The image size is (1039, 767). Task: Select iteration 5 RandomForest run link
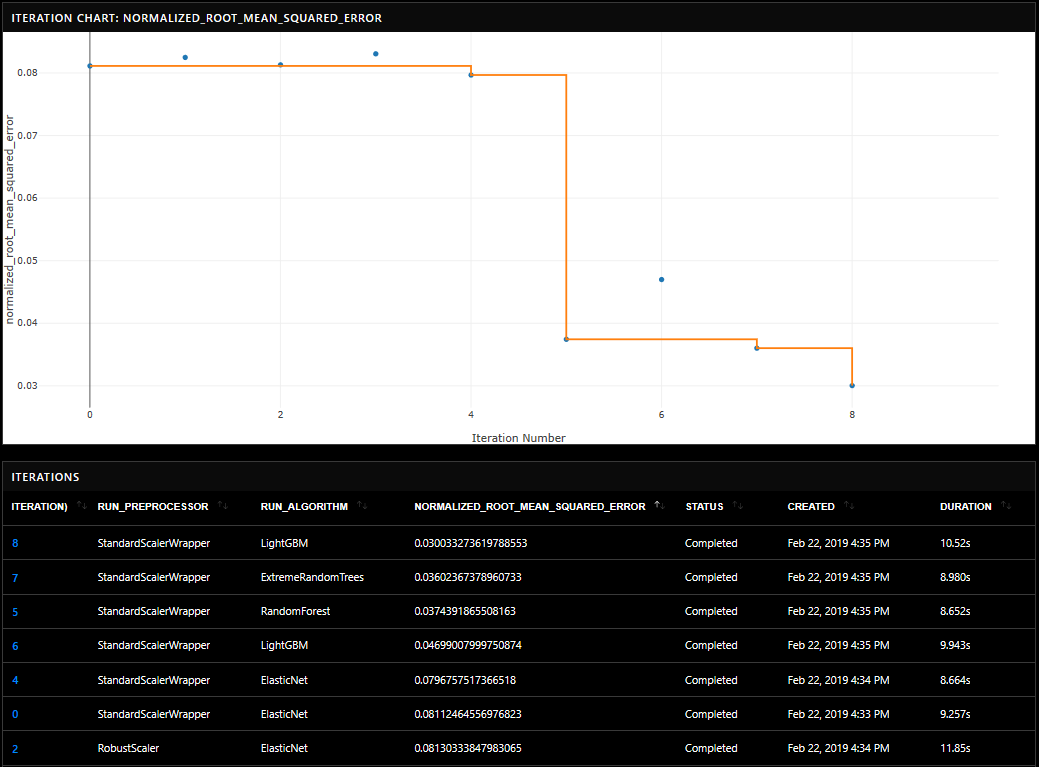(15, 612)
